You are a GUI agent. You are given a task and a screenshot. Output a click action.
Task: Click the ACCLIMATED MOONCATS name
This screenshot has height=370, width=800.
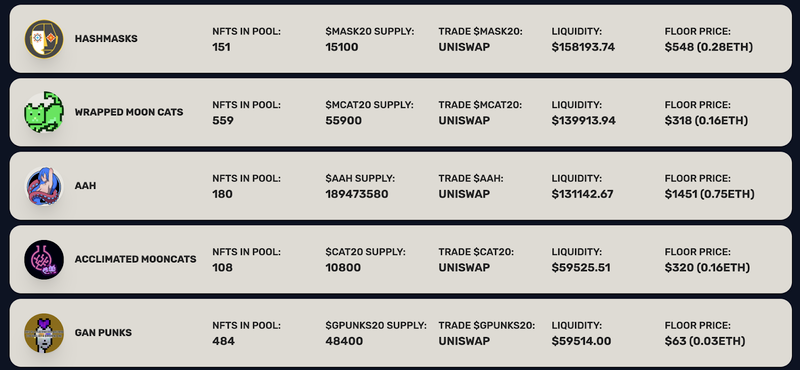coord(136,259)
